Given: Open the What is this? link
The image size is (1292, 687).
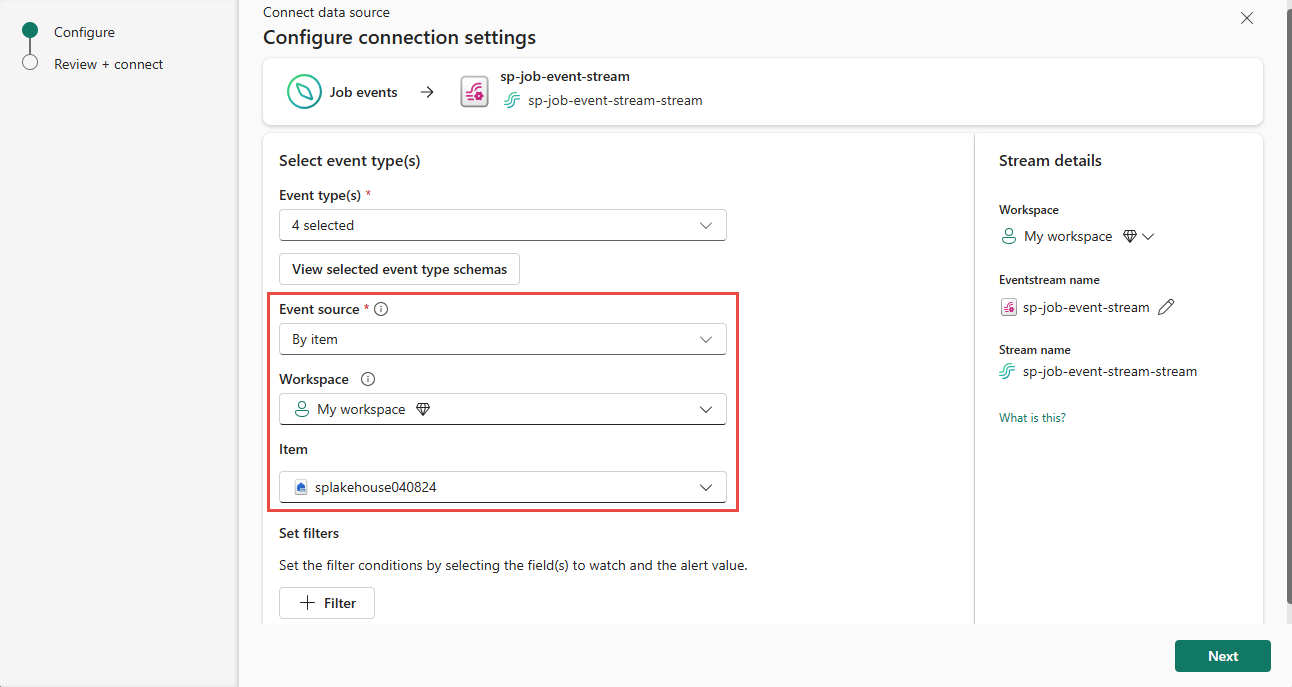Looking at the screenshot, I should pyautogui.click(x=1032, y=418).
